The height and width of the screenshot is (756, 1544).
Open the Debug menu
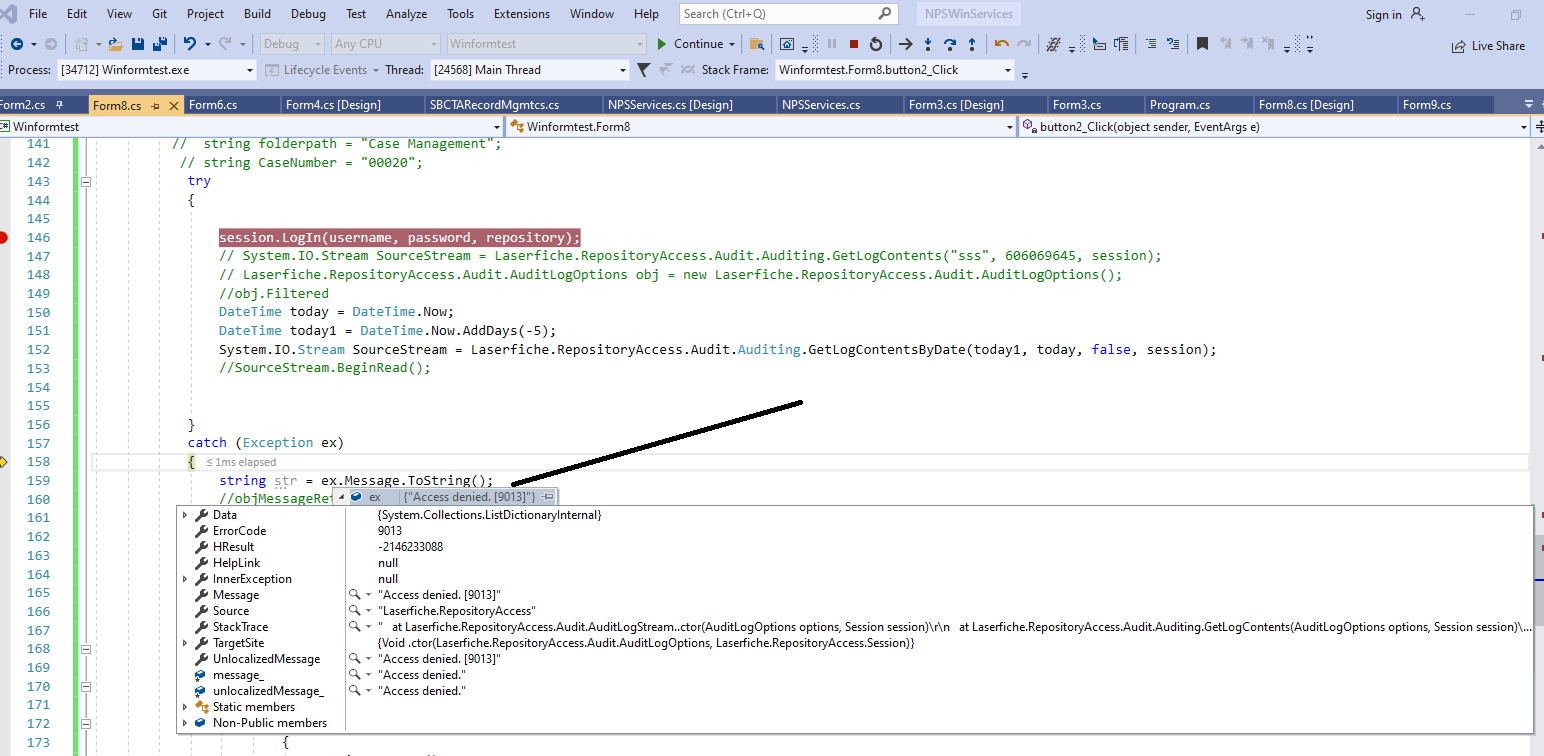[308, 14]
